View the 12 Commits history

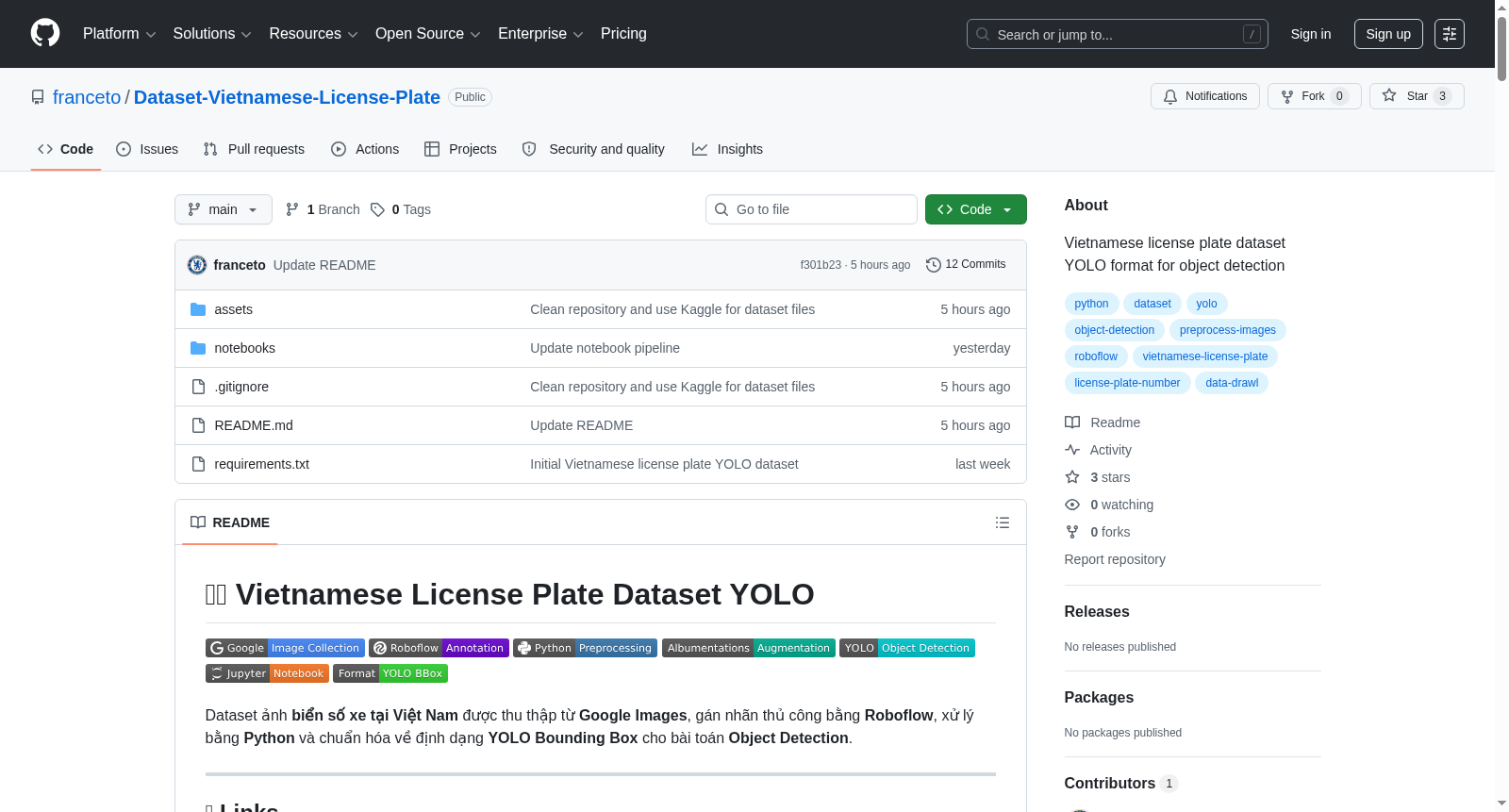[966, 265]
